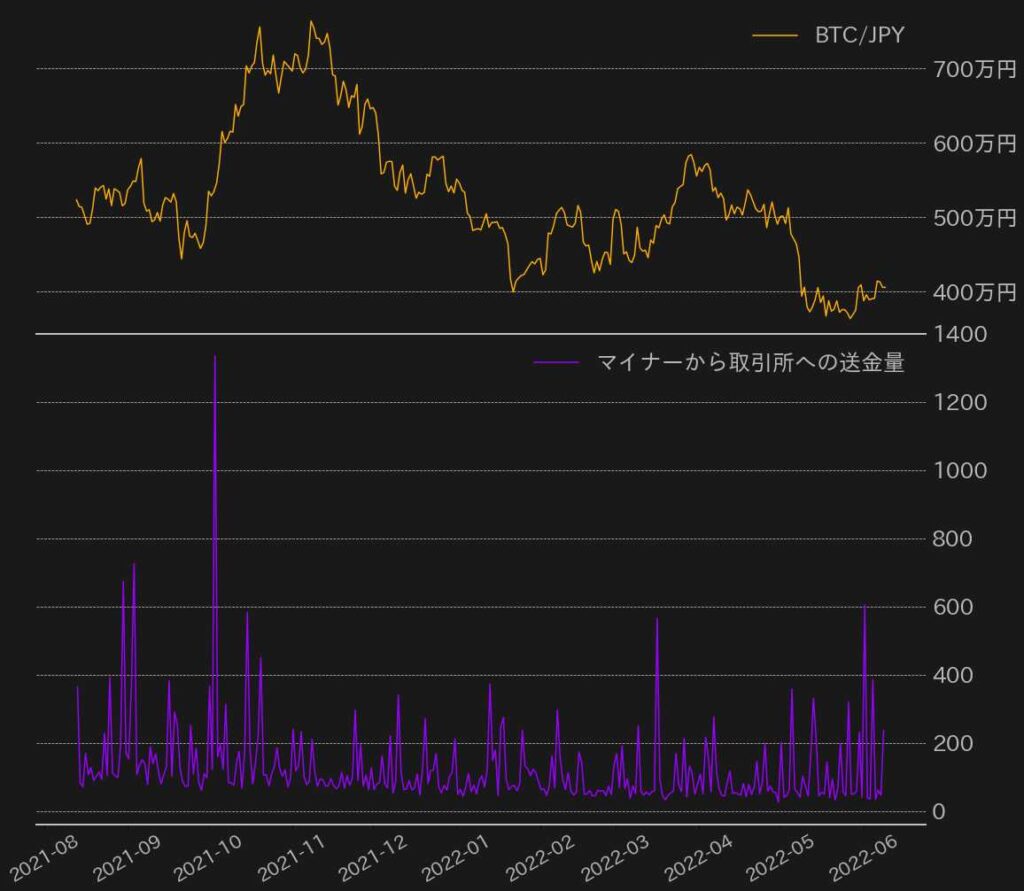Click the tallest purple spike near 1300
This screenshot has width=1024, height=891.
[215, 357]
